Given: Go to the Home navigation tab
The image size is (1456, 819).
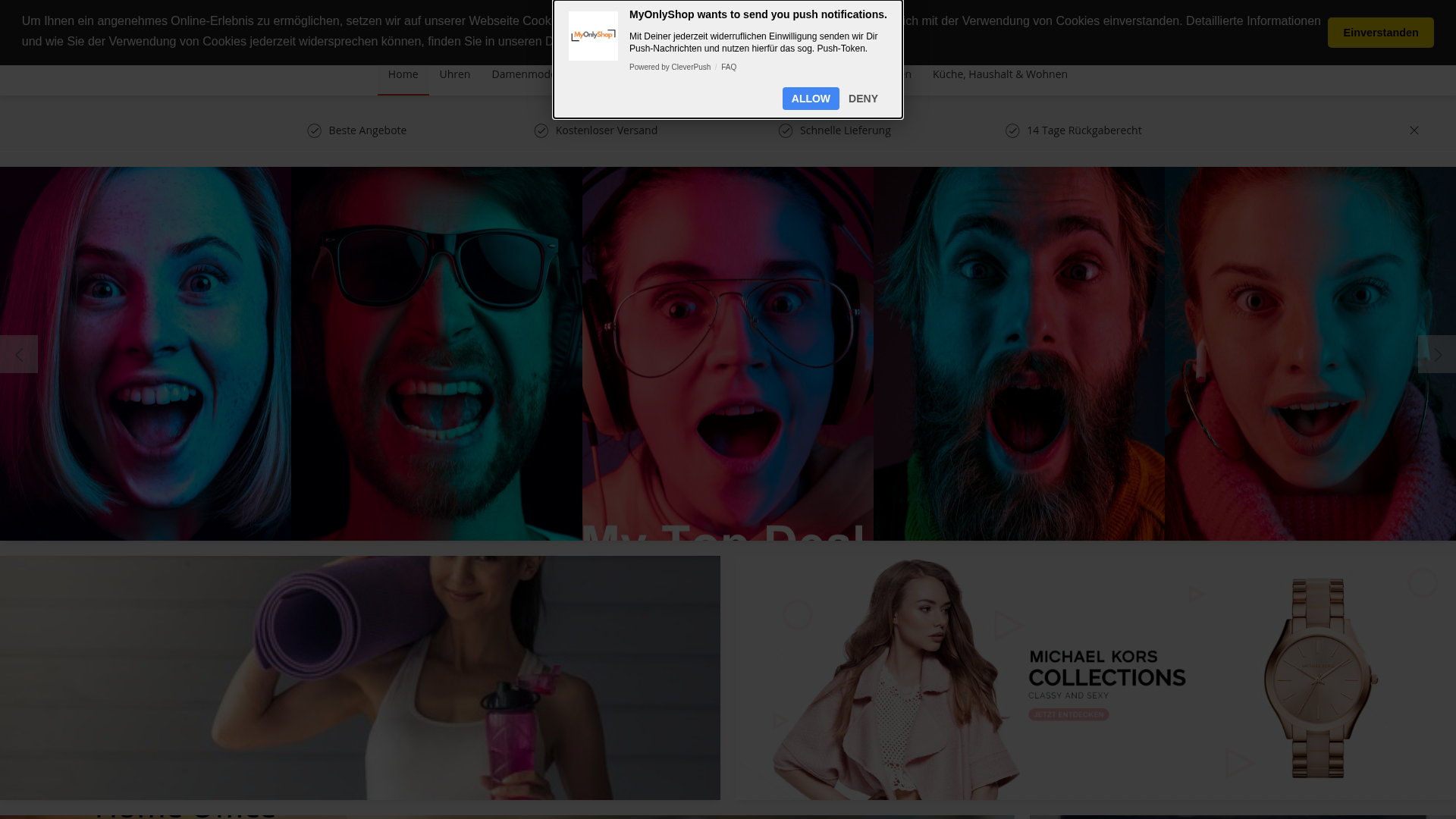Looking at the screenshot, I should [403, 74].
